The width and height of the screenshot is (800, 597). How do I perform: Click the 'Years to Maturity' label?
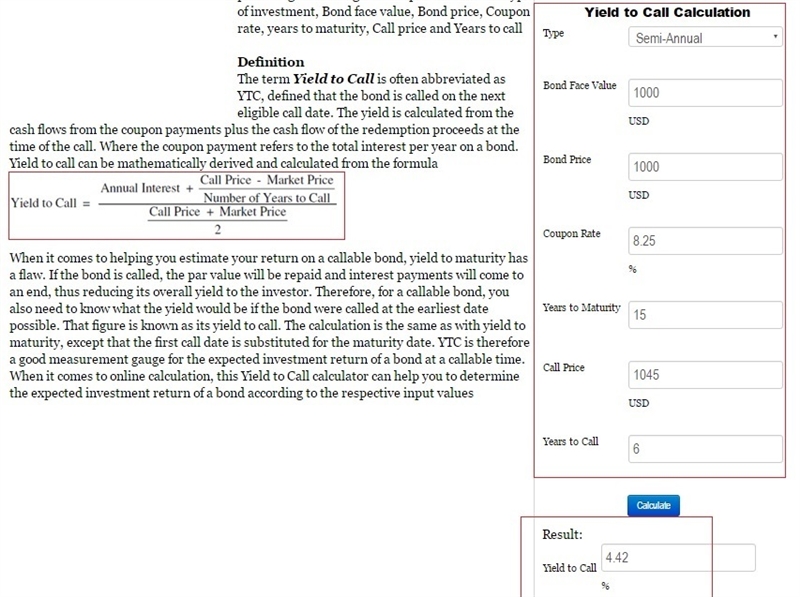click(582, 308)
